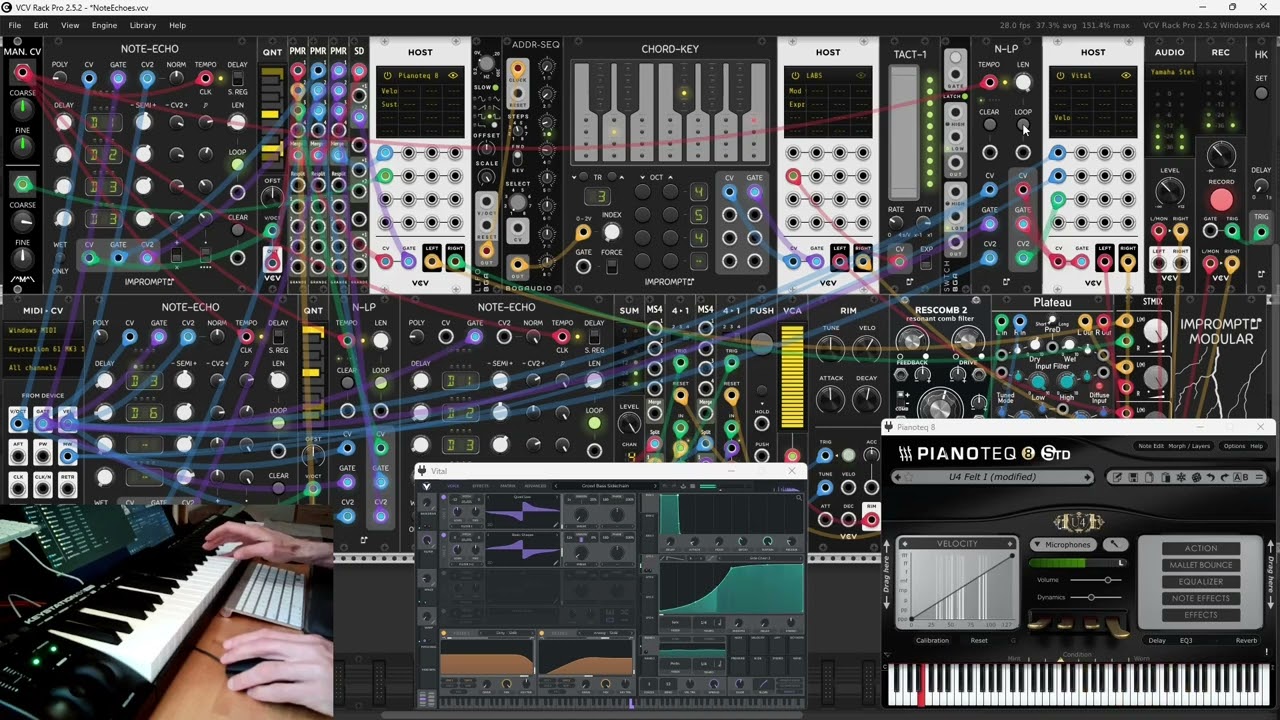This screenshot has width=1280, height=720.
Task: Toggle Vital filter 1 power button
Action: pyautogui.click(x=444, y=633)
